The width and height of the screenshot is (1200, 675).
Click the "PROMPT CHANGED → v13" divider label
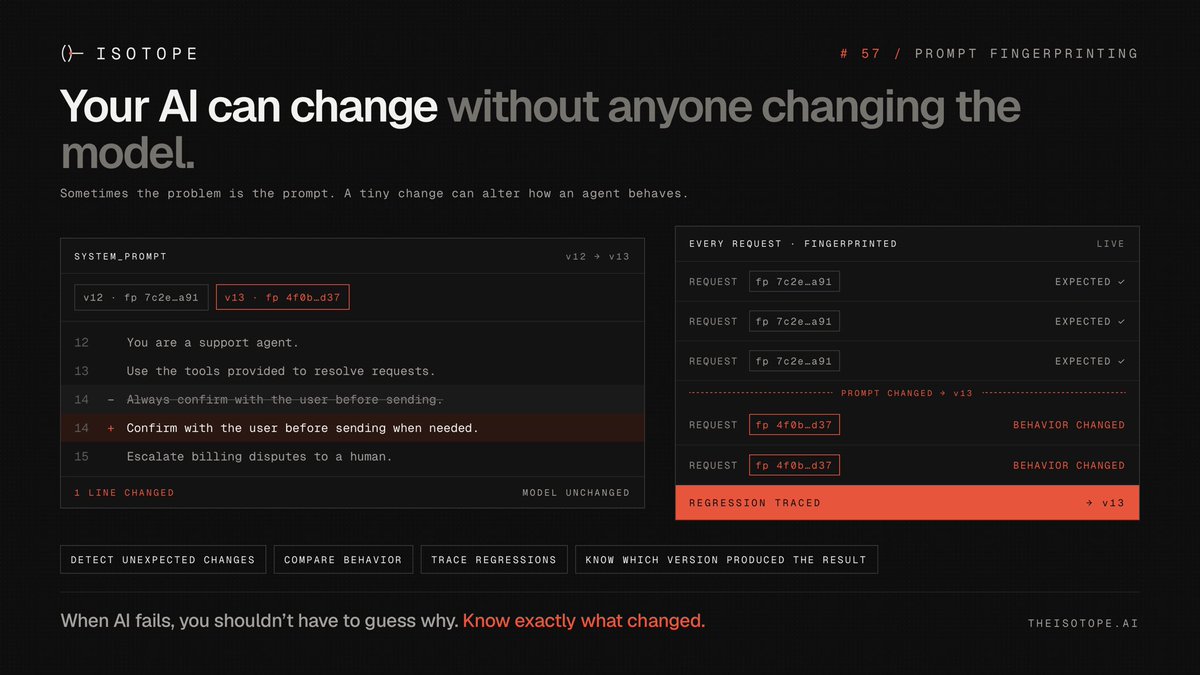907,393
